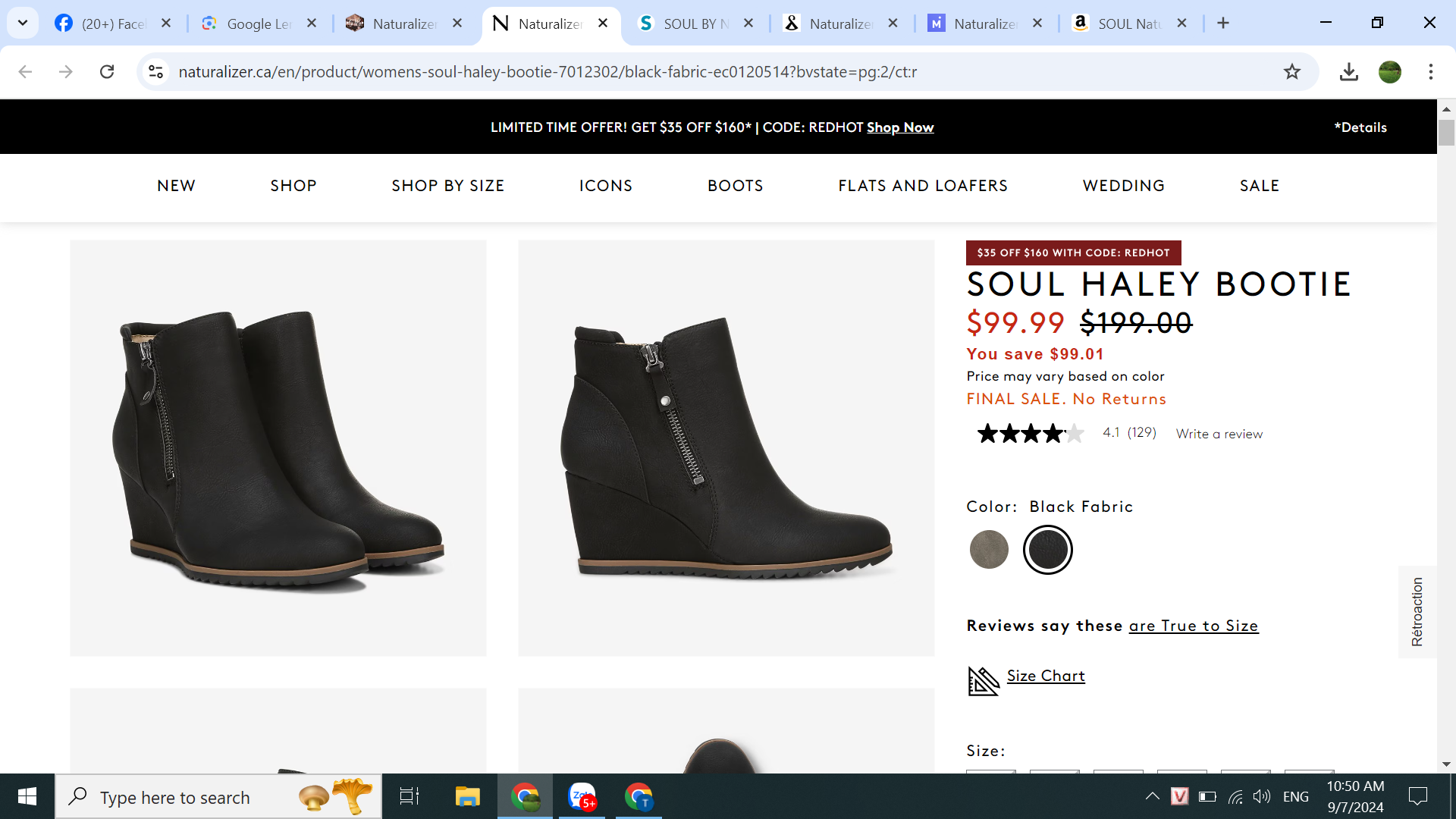This screenshot has width=1456, height=819.
Task: Click the side-view bootie product image
Action: click(726, 448)
